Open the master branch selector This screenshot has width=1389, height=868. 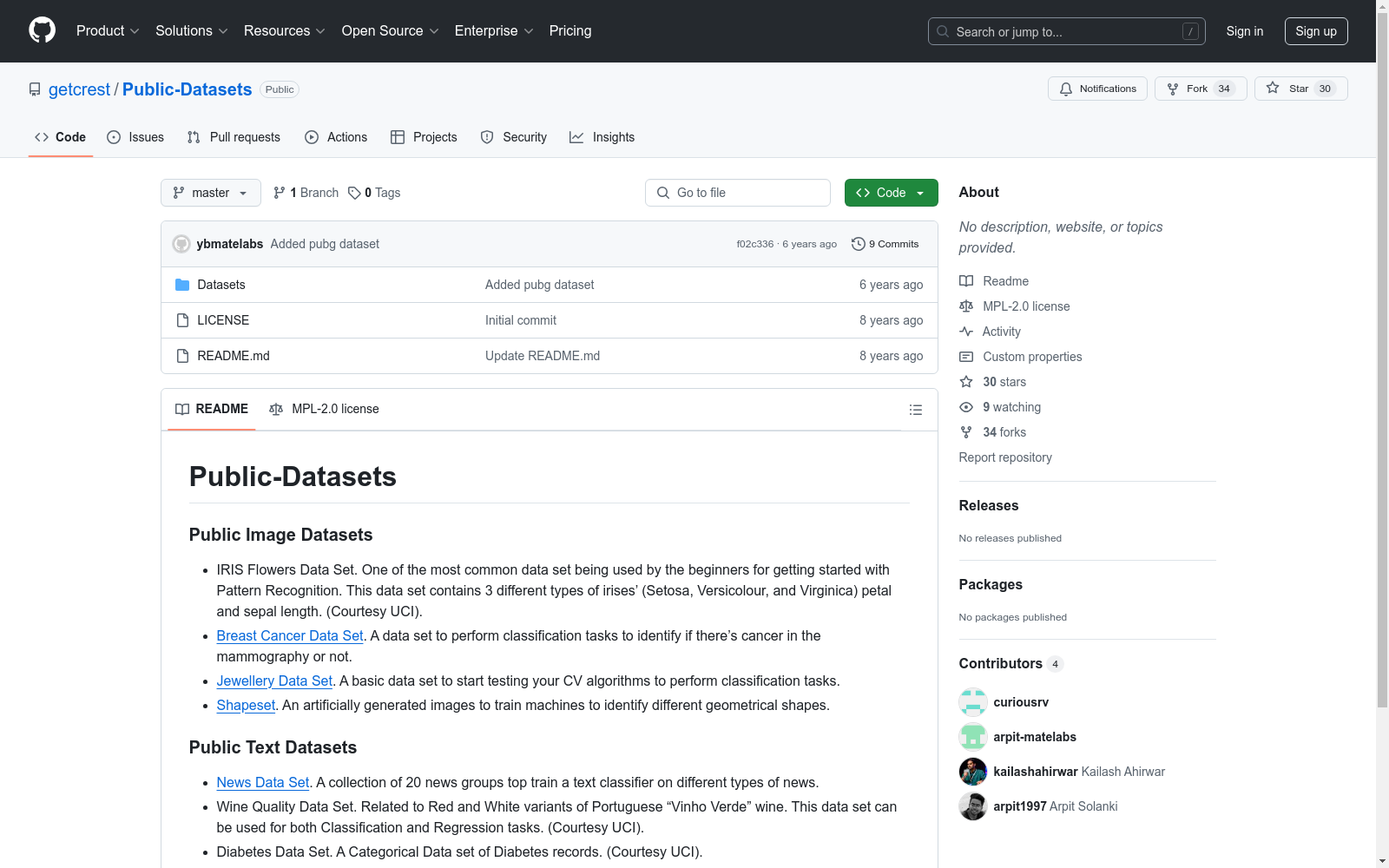click(211, 193)
